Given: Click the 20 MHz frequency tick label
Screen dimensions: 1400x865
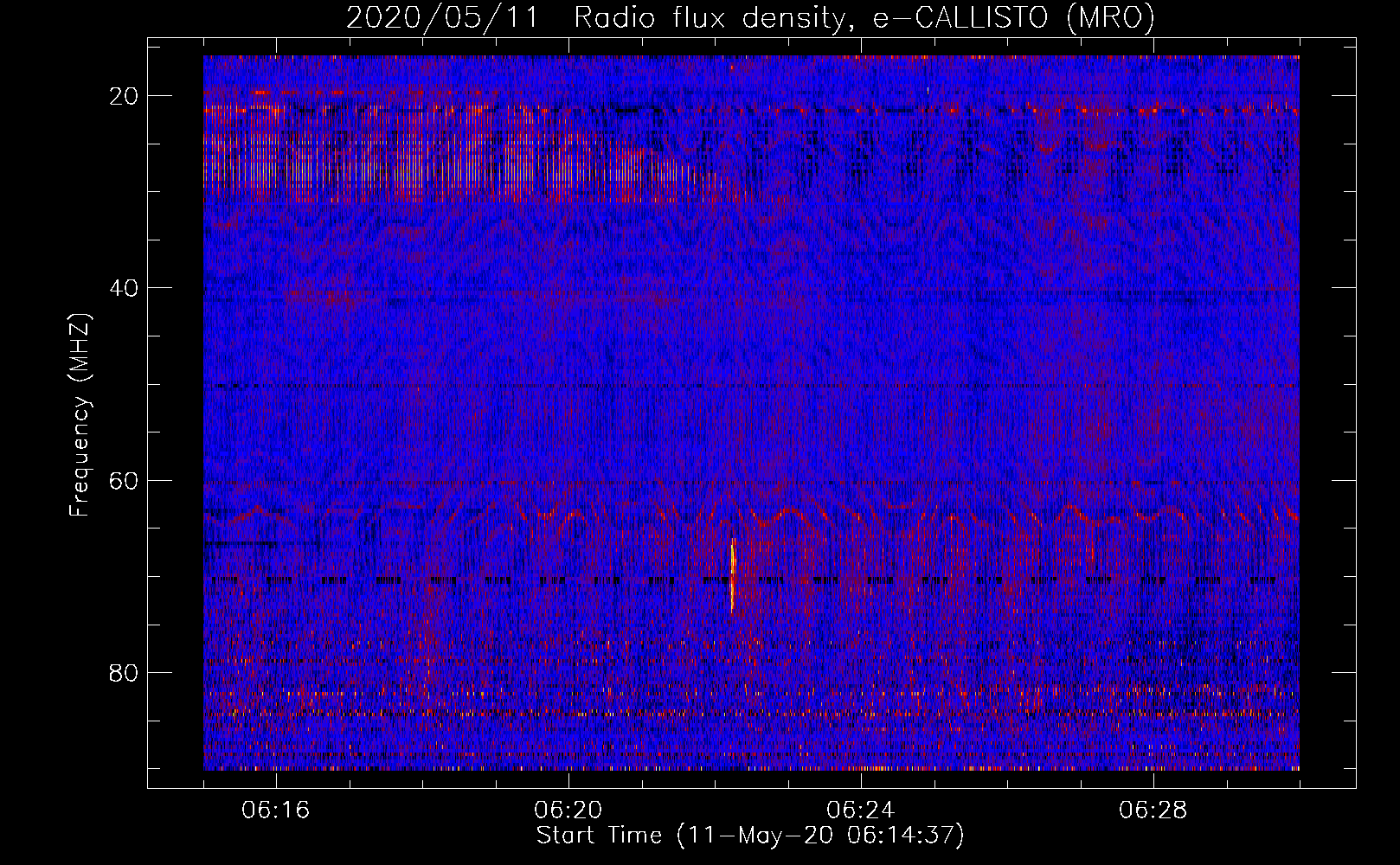Looking at the screenshot, I should pos(125,96).
